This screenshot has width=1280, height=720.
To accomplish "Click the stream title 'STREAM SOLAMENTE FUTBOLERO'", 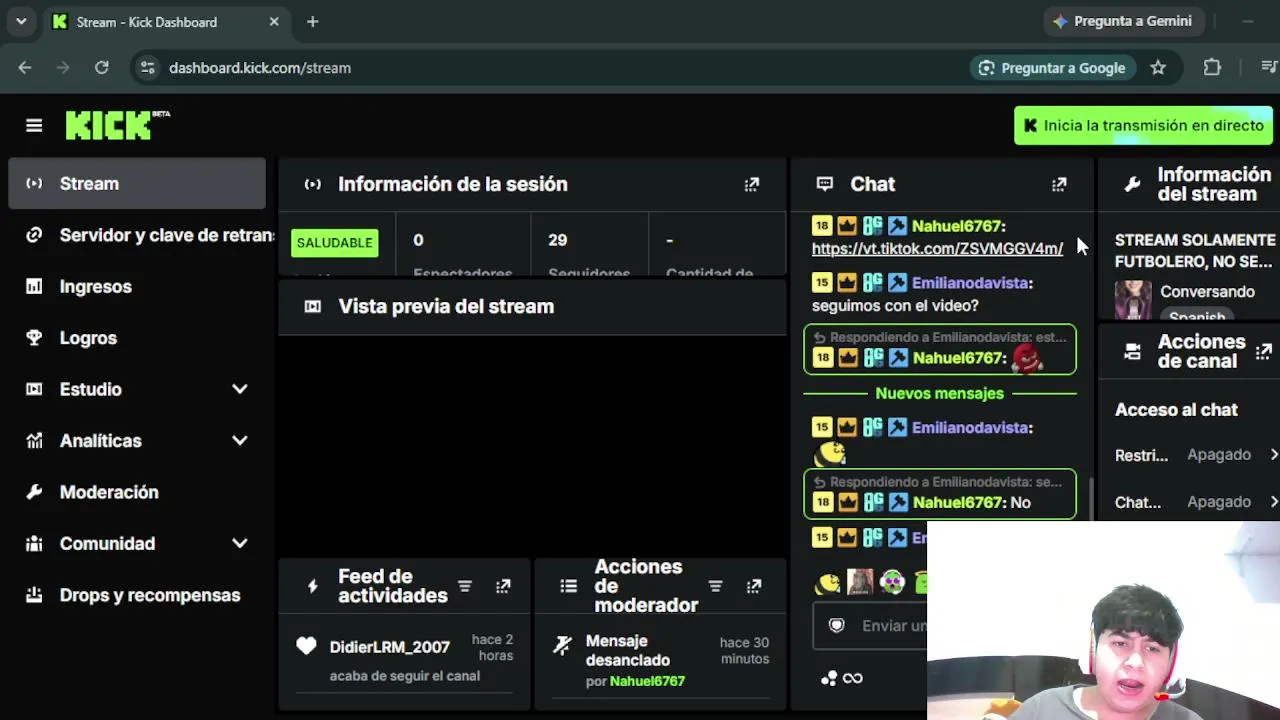I will click(1195, 250).
